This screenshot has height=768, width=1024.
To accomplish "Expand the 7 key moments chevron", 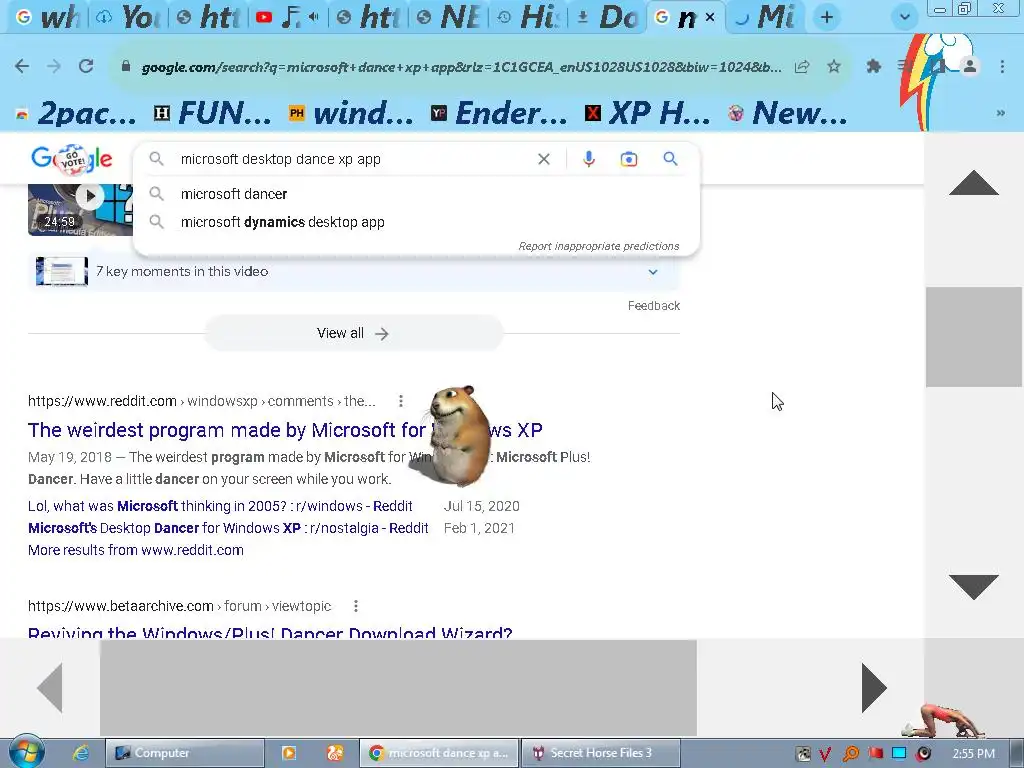I will [652, 272].
